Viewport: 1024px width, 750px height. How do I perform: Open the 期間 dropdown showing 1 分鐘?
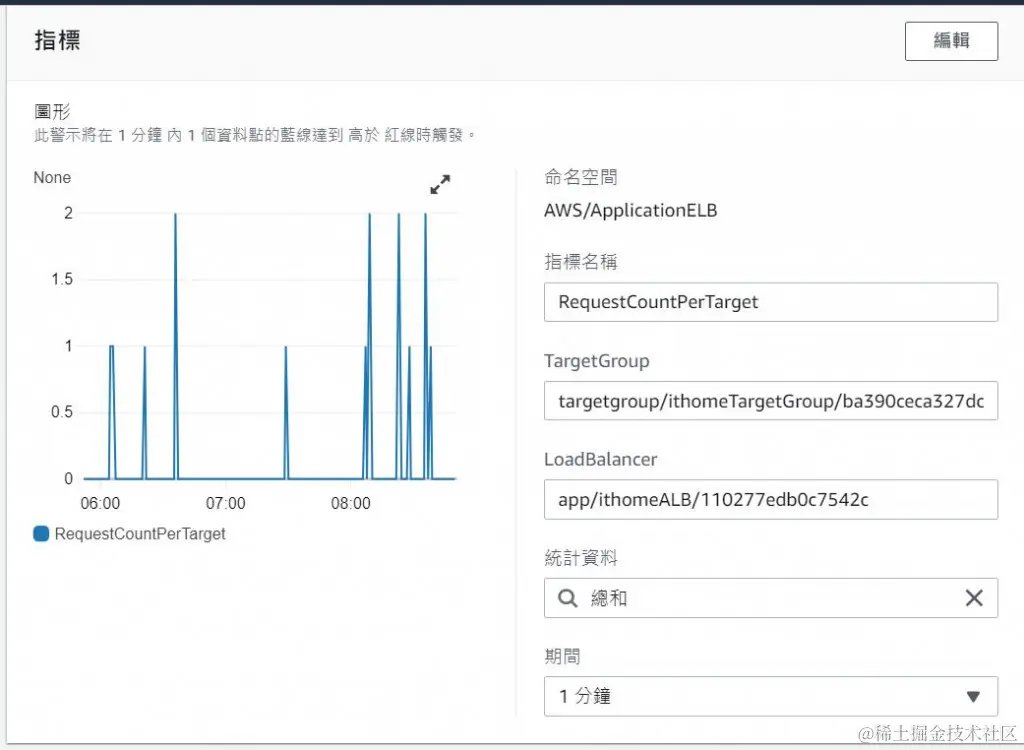tap(770, 696)
